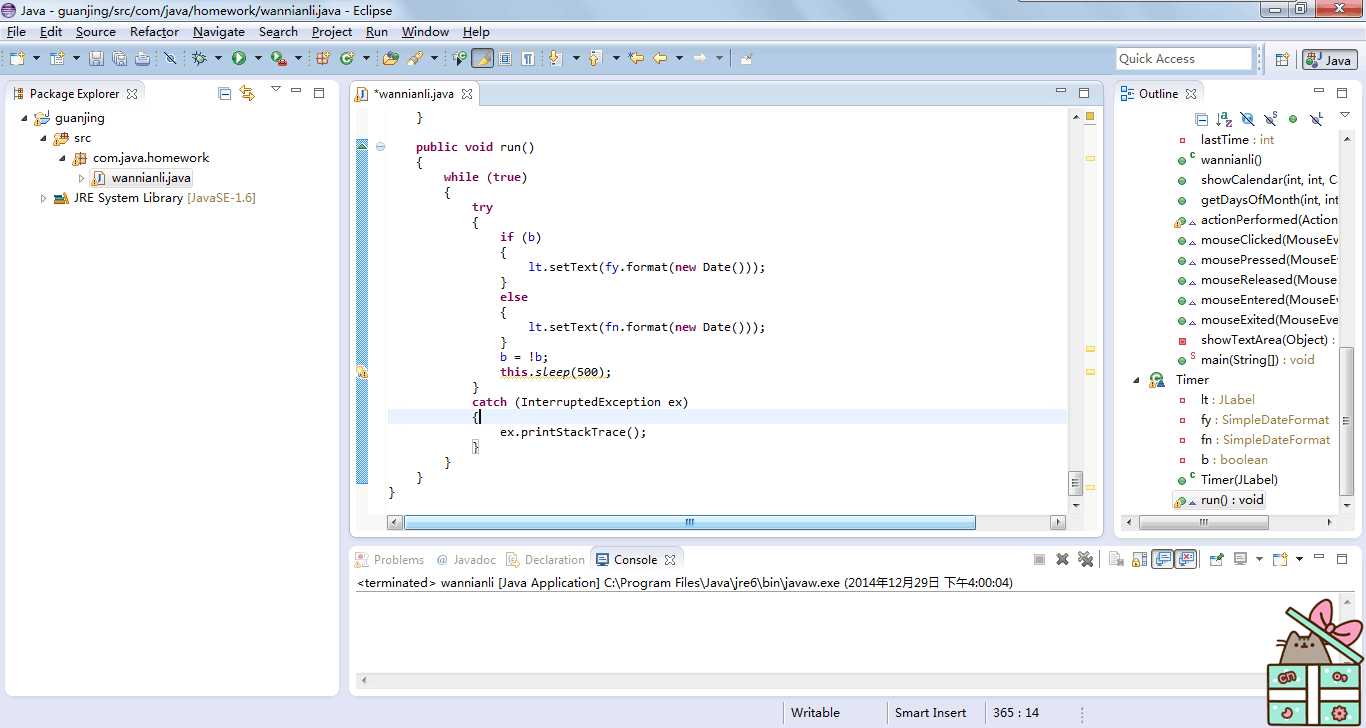This screenshot has width=1366, height=728.
Task: Select the Java perspective button
Action: [1329, 60]
